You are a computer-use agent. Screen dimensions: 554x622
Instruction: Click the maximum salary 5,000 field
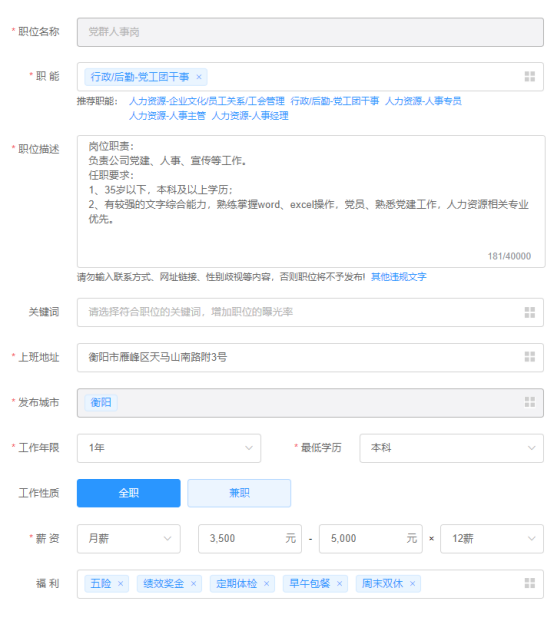click(371, 539)
